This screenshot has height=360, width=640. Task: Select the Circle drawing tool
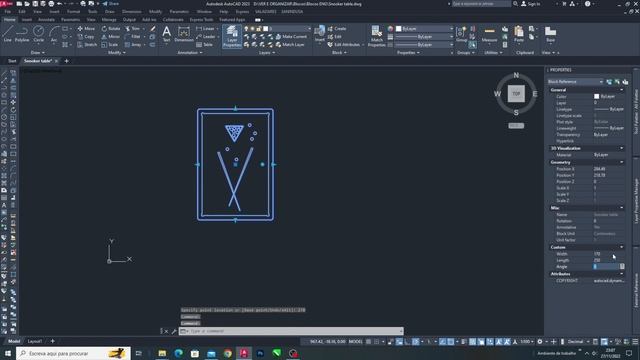tap(38, 33)
